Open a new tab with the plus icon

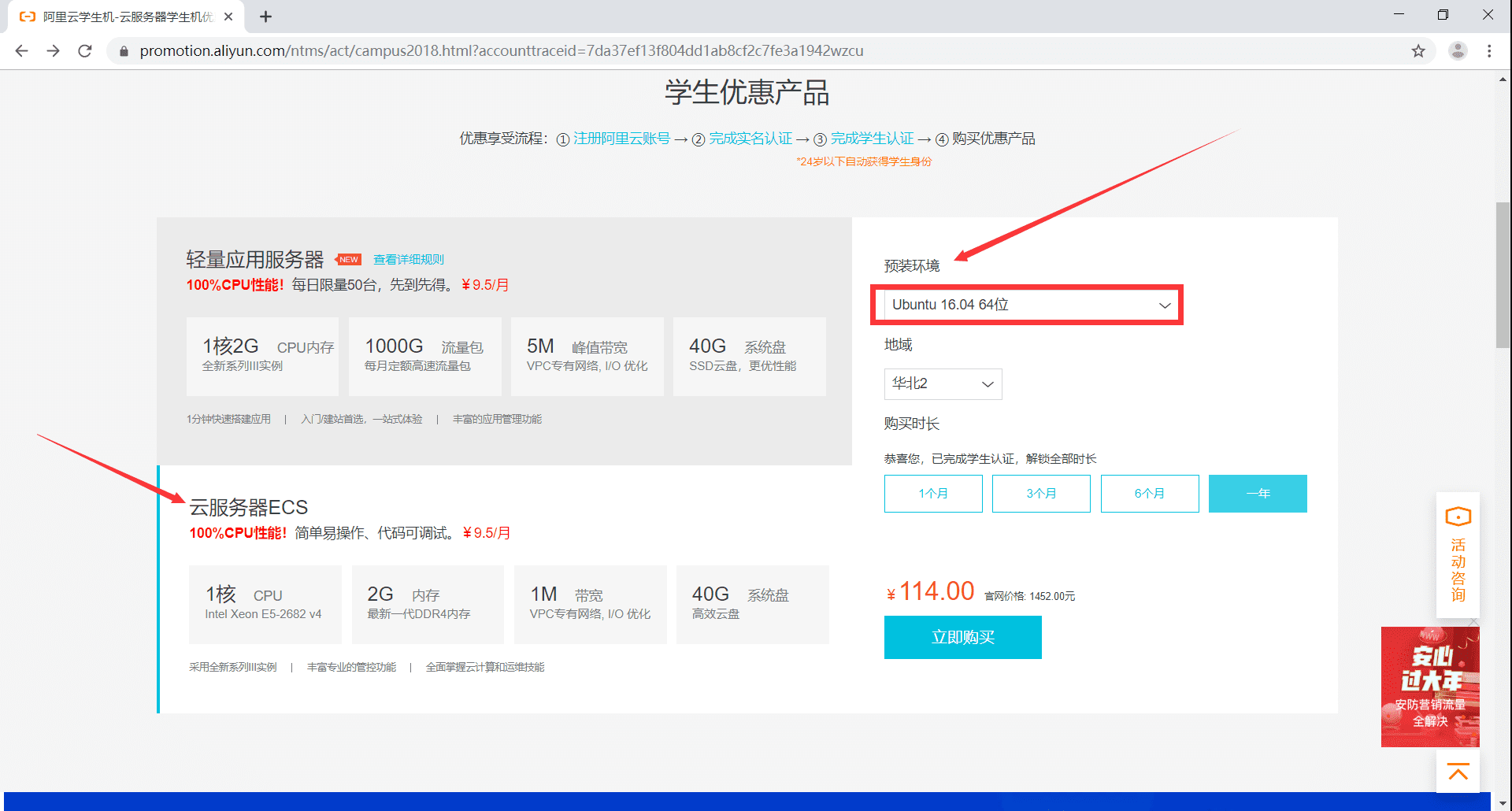[266, 17]
